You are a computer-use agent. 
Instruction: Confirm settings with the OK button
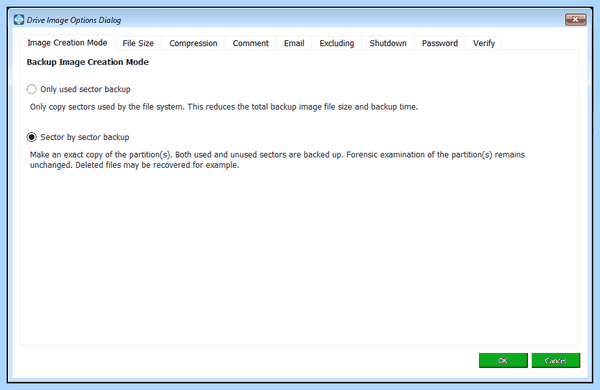pos(503,361)
